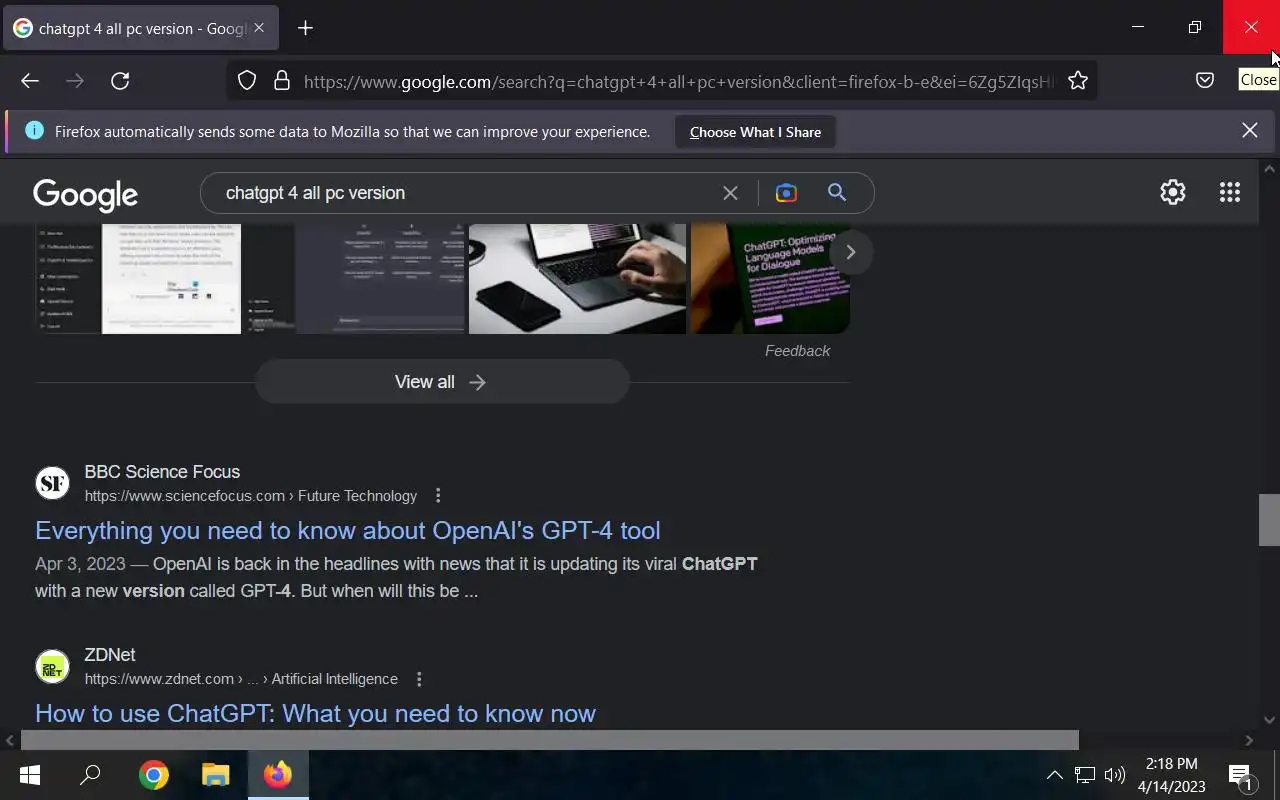Open the ZDNet result options menu
Screen dimensions: 1280x800
[x=419, y=679]
